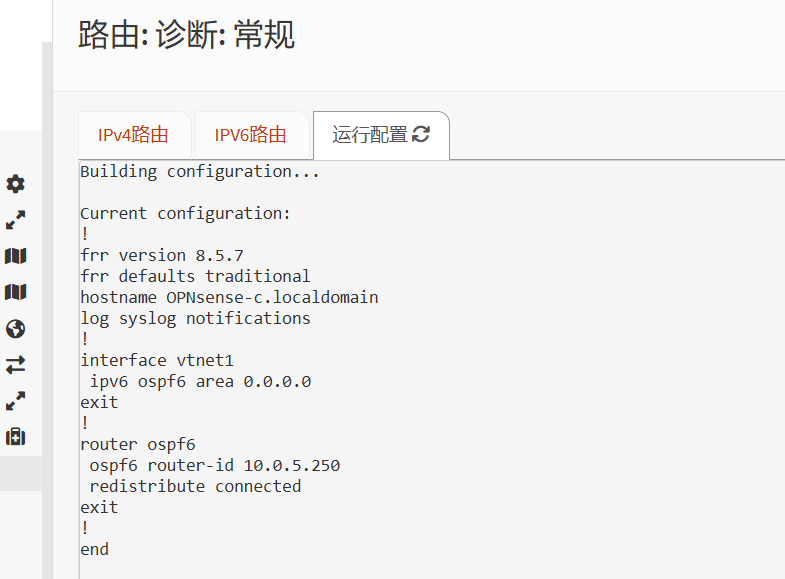
Task: Click the "log syslog notifications" line
Action: click(x=195, y=318)
